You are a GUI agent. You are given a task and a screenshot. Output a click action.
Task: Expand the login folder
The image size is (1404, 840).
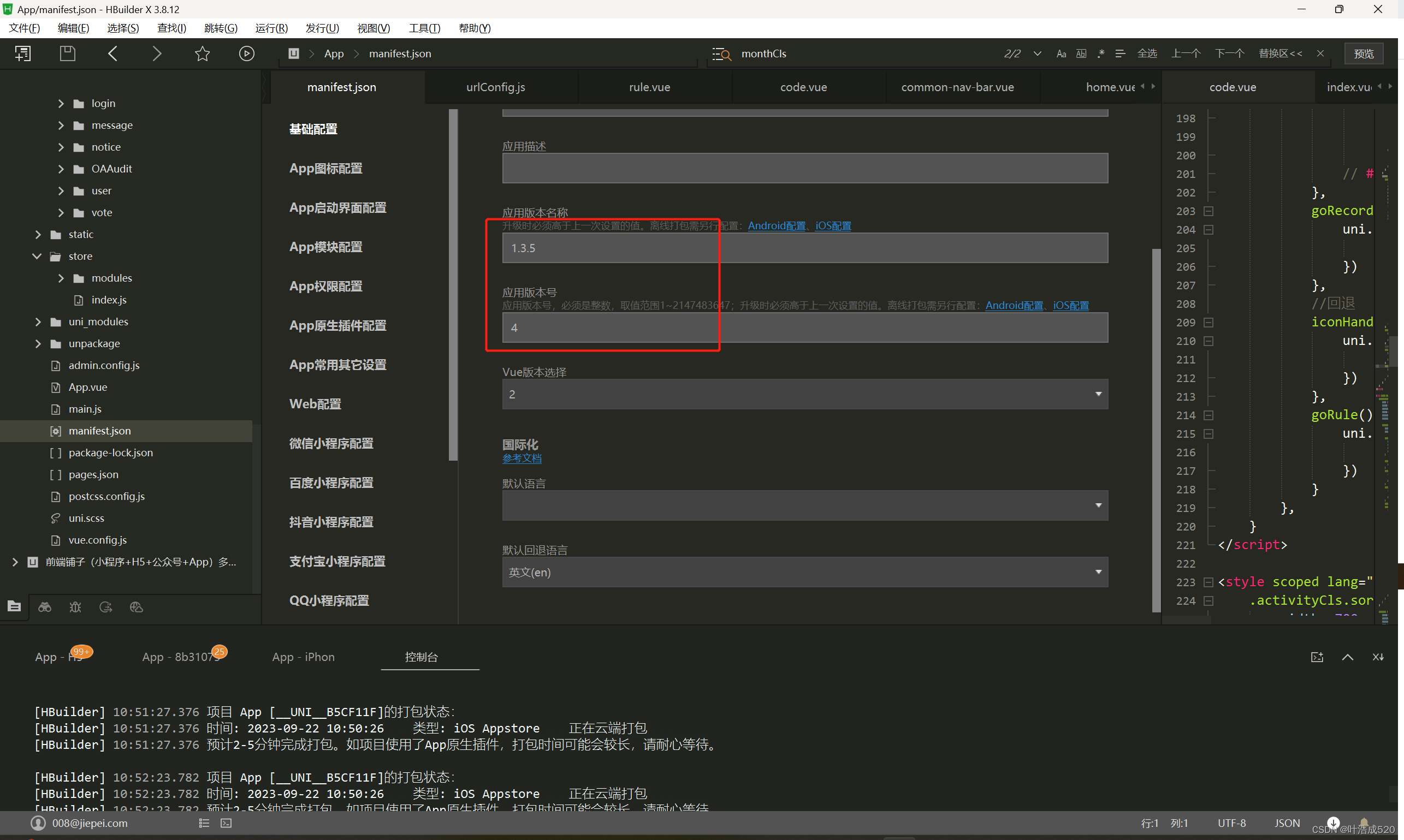61,103
